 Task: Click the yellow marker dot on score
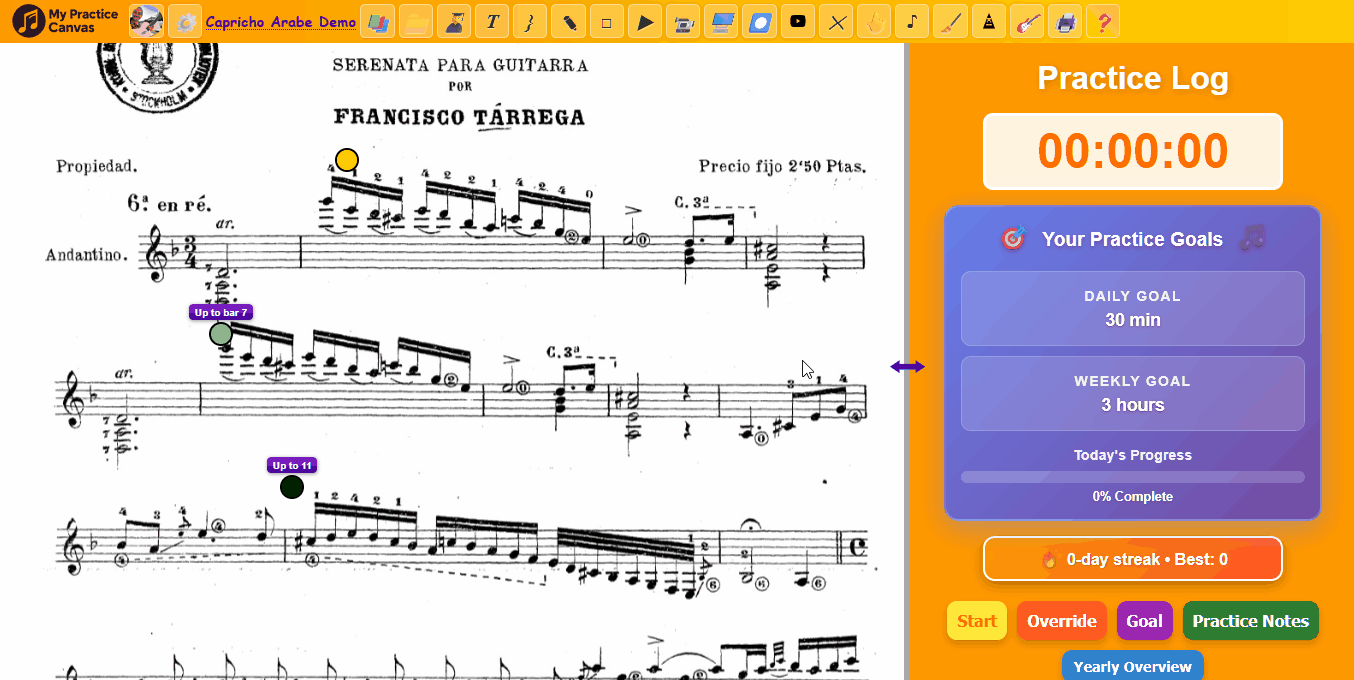(x=346, y=160)
